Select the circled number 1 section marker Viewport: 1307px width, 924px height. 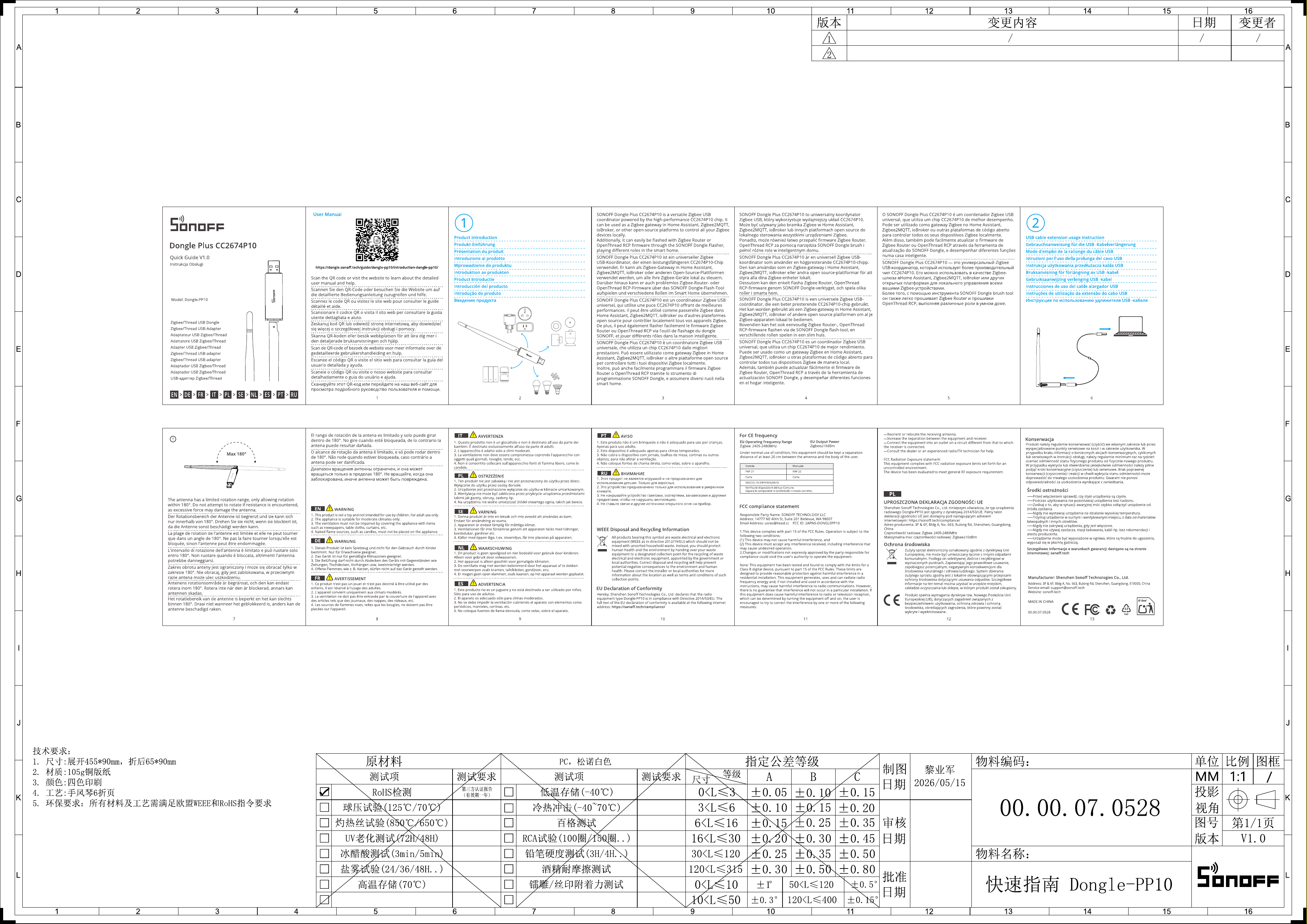click(464, 222)
